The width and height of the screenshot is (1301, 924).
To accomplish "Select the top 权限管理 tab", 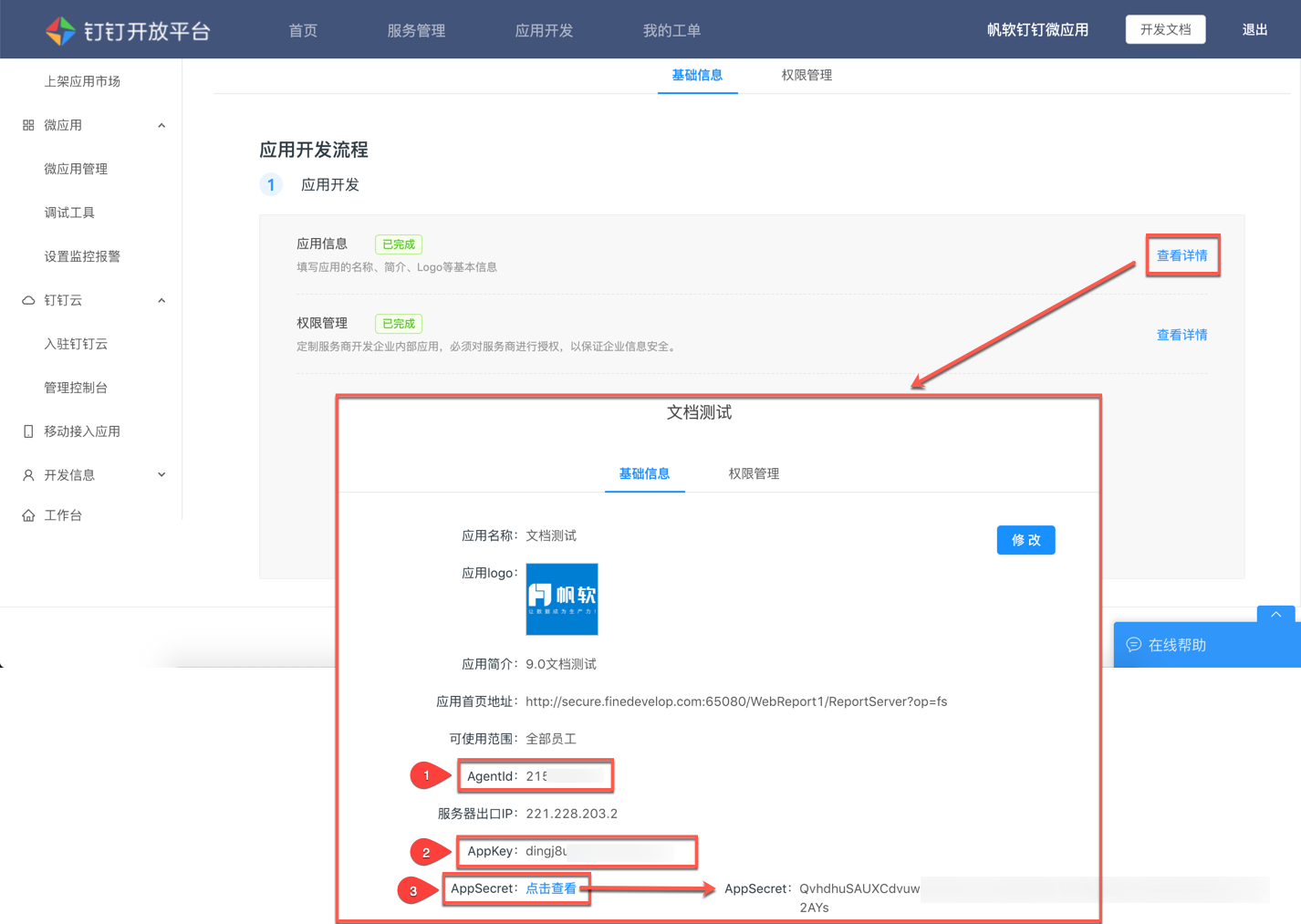I will [x=807, y=76].
